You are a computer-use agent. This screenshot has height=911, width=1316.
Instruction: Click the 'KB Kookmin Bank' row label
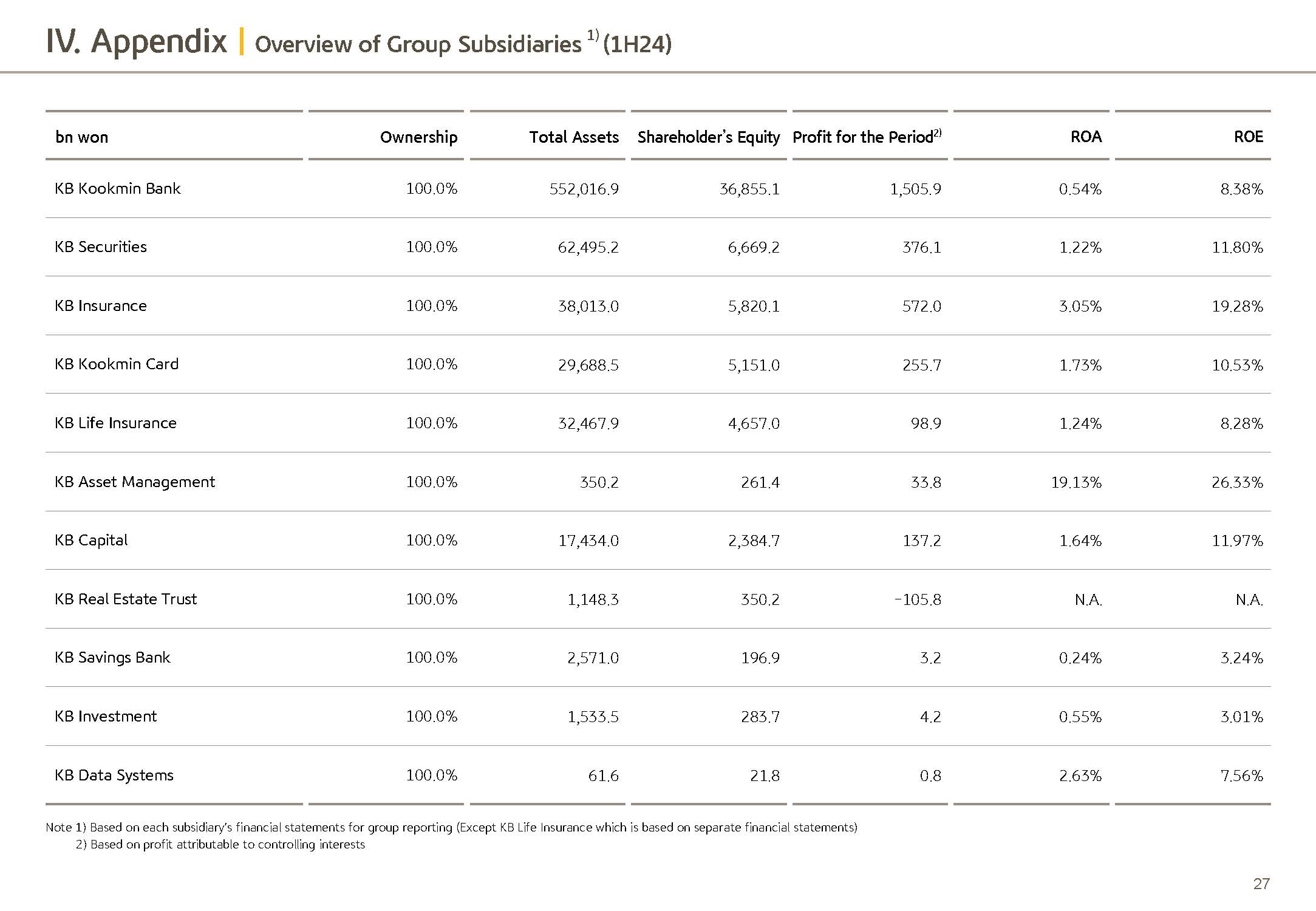(x=118, y=188)
